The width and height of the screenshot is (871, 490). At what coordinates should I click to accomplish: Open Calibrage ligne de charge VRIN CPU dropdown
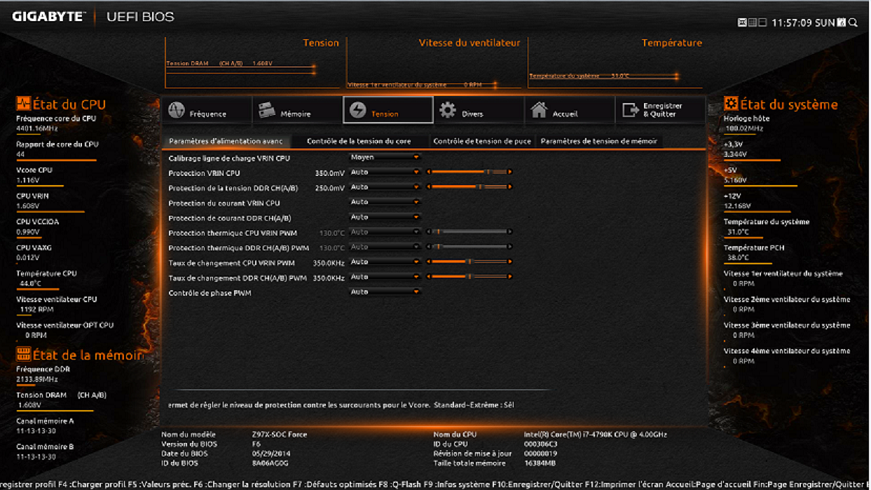point(384,157)
